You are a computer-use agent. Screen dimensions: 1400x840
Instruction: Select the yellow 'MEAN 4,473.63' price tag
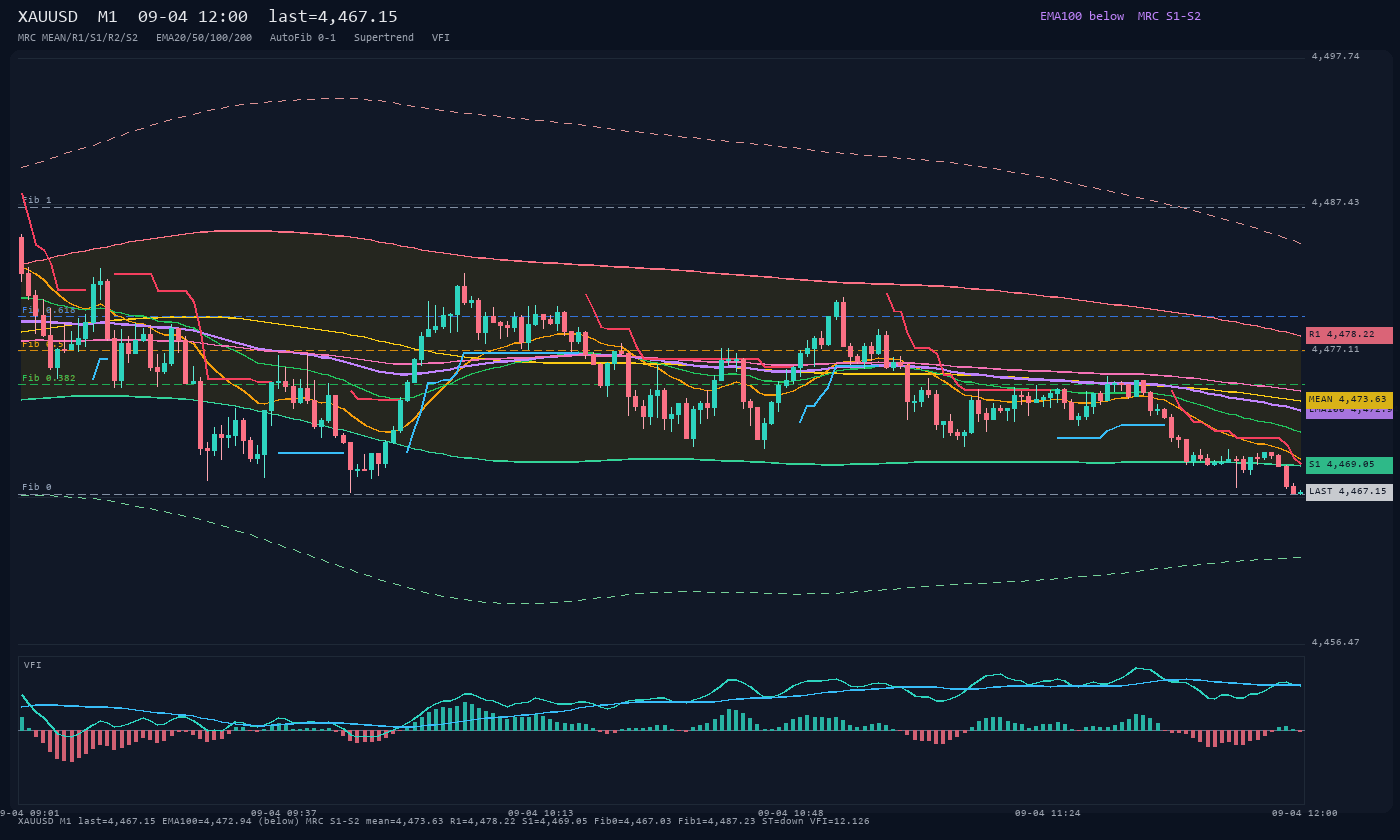[1349, 399]
